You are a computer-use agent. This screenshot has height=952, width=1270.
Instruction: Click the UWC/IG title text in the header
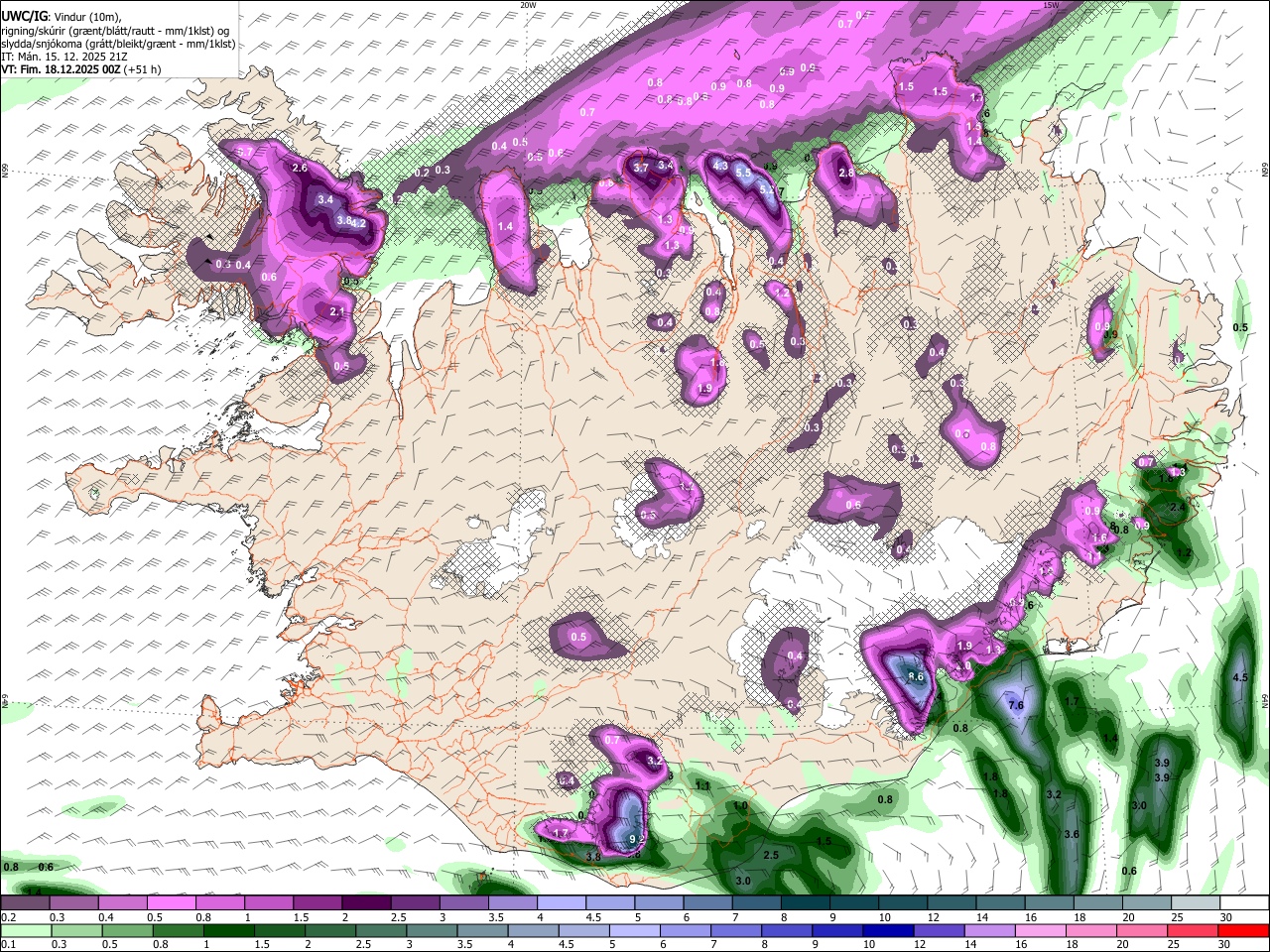pyautogui.click(x=24, y=16)
